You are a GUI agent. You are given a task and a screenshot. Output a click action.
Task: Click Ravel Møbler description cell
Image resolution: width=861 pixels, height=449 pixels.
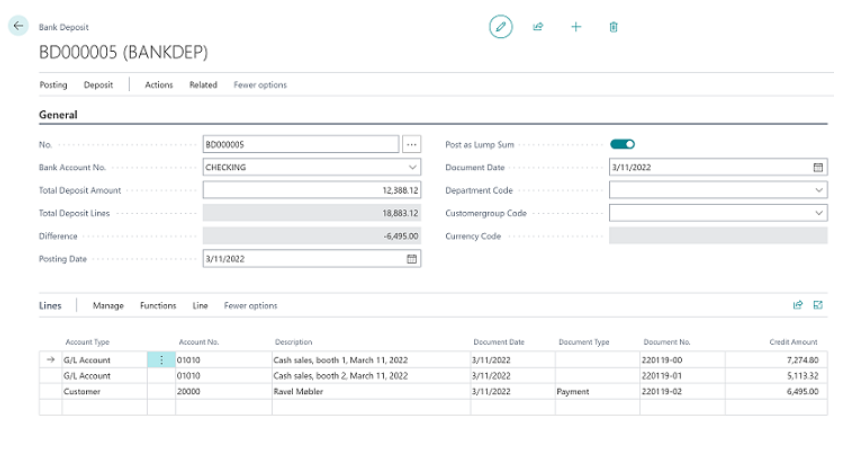(371, 391)
